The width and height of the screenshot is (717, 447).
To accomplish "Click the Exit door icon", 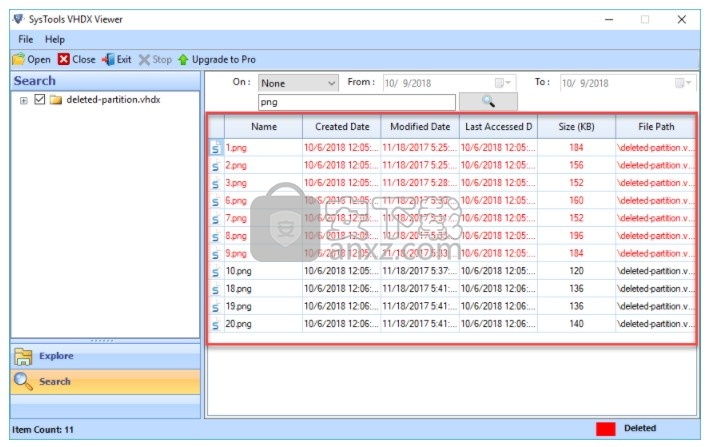I will (108, 59).
